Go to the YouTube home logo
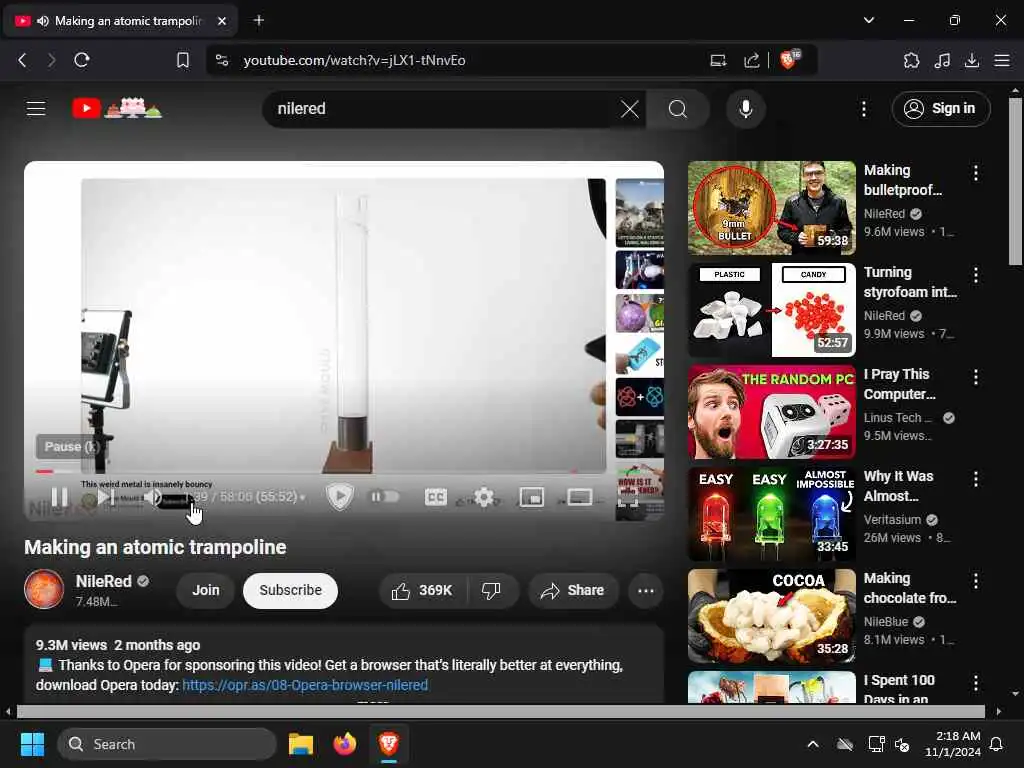 (x=117, y=108)
